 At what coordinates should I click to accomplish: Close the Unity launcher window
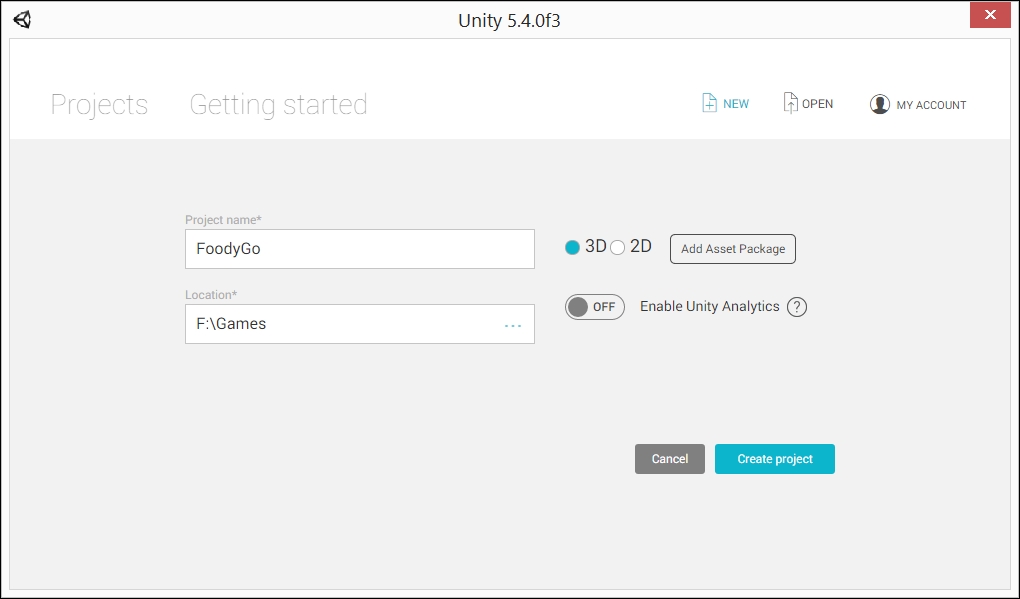pos(990,14)
